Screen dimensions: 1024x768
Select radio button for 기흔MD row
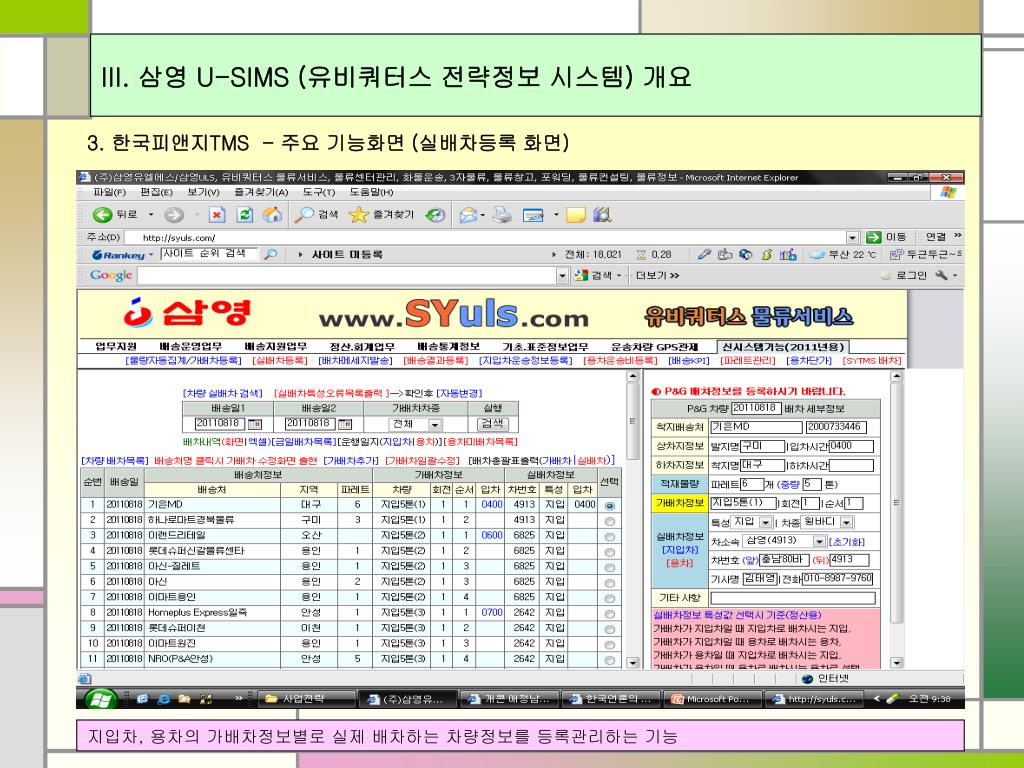(x=609, y=505)
